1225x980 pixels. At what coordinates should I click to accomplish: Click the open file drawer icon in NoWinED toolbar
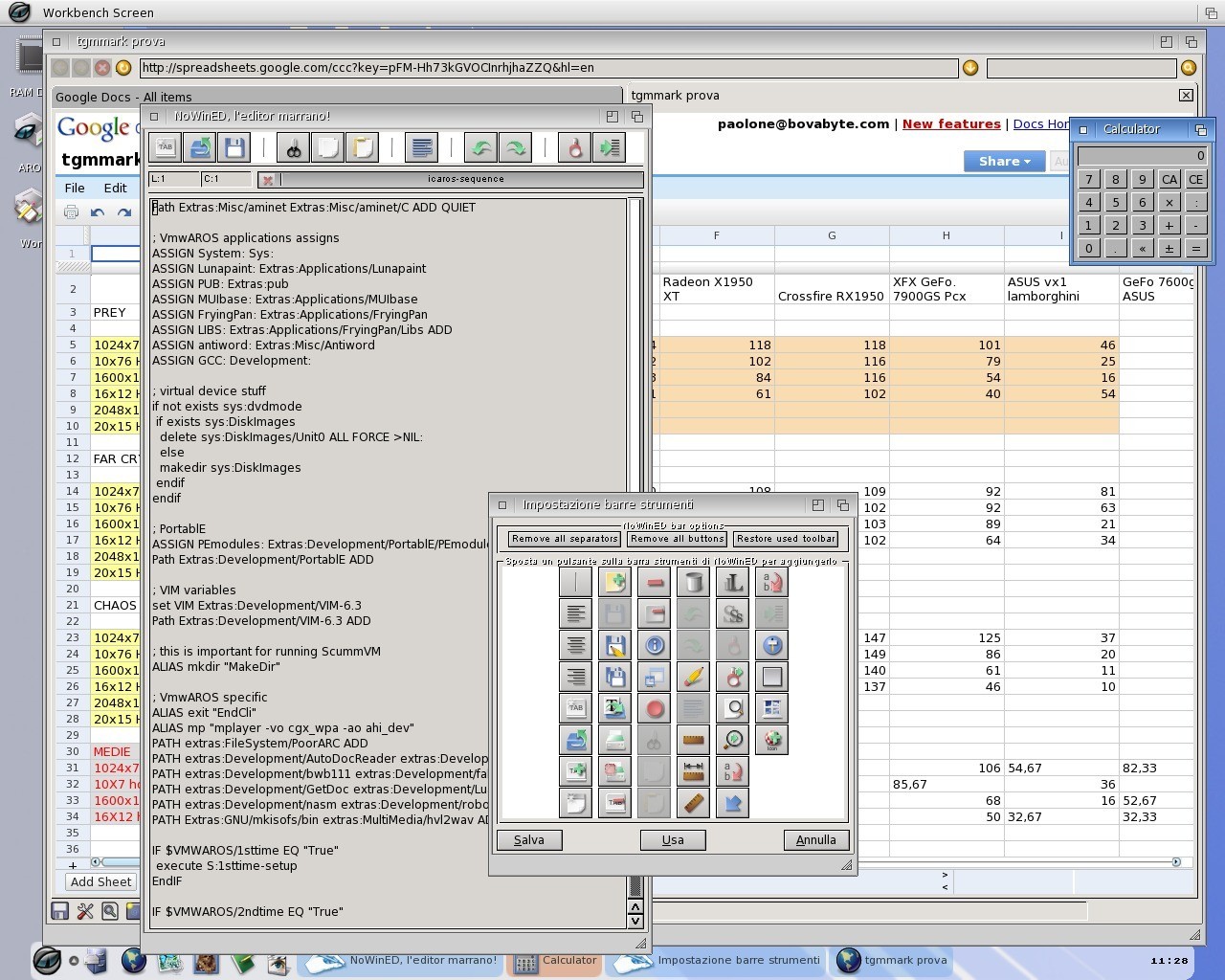click(200, 147)
